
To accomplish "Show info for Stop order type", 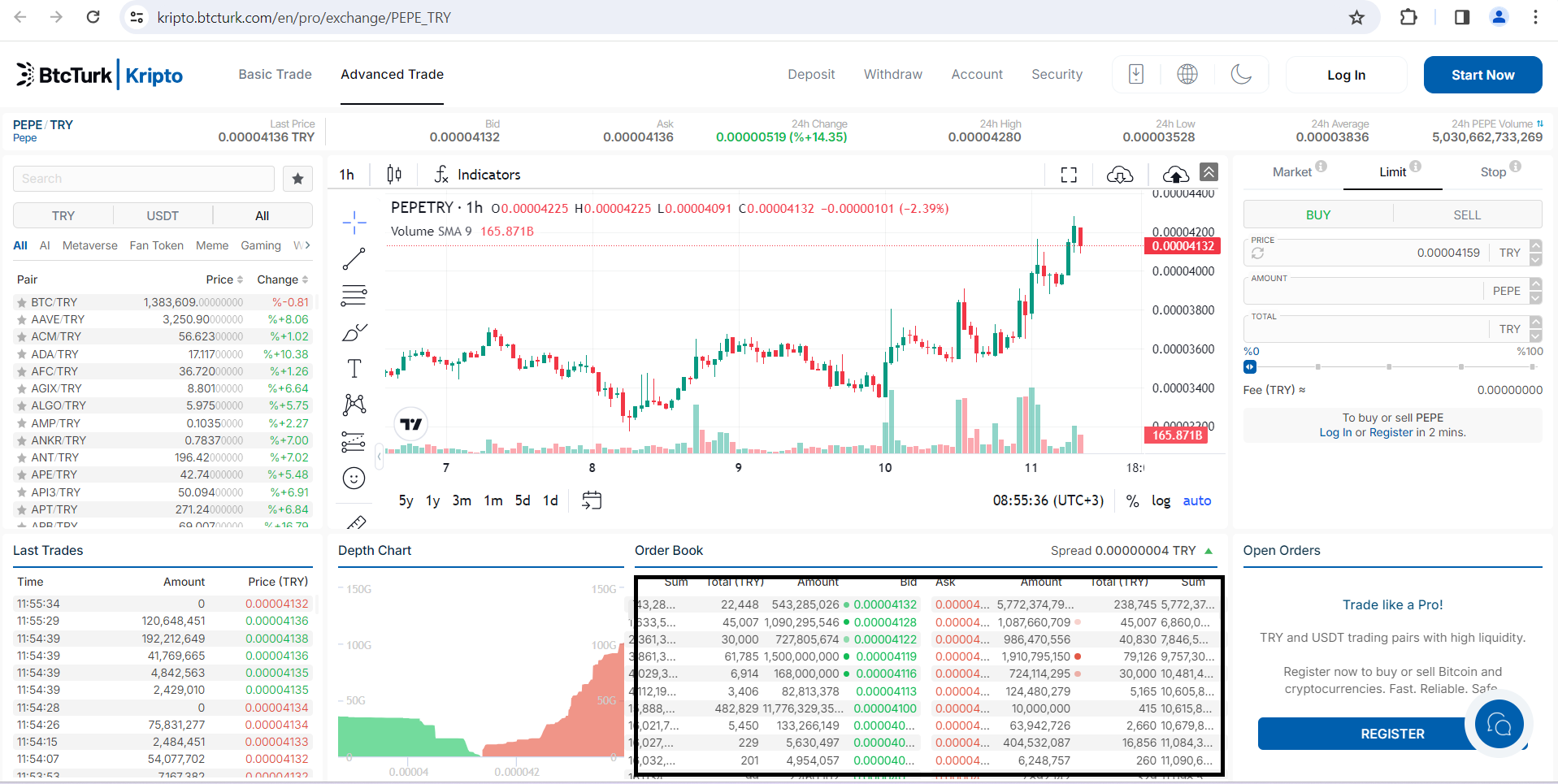I will (x=1515, y=167).
